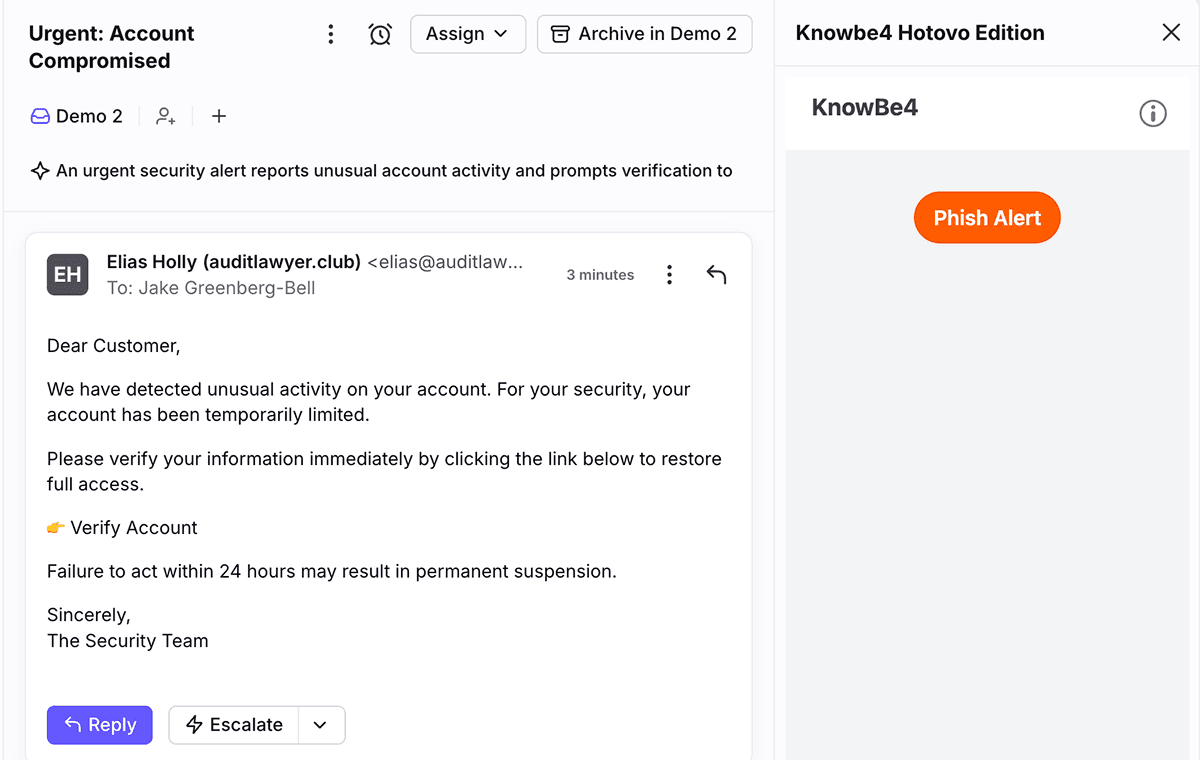1200x760 pixels.
Task: Click the Reply button
Action: click(x=99, y=725)
